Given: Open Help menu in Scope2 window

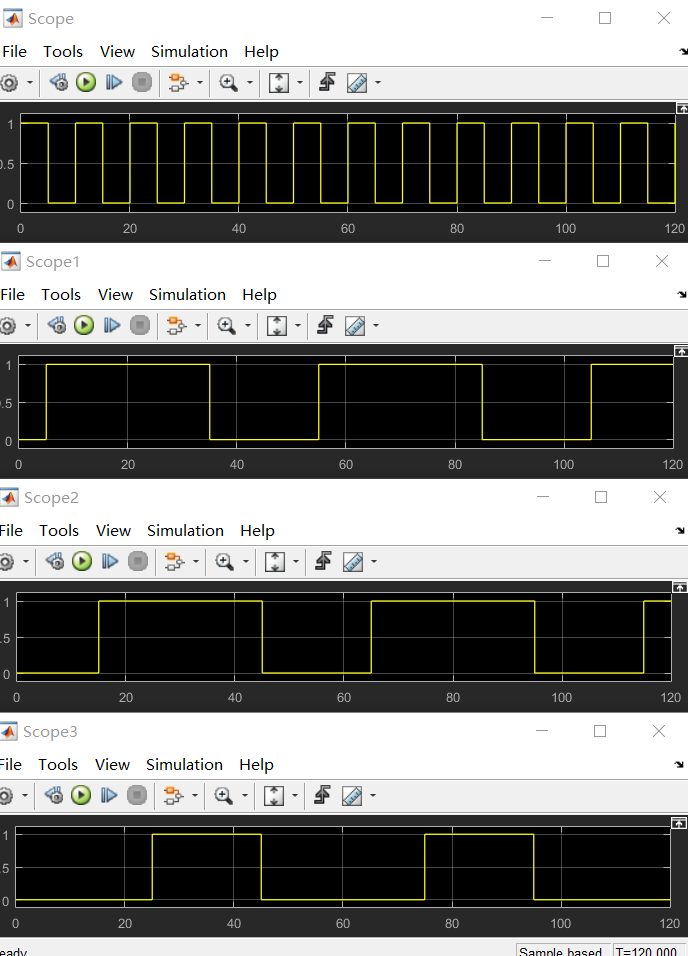Looking at the screenshot, I should click(x=257, y=530).
